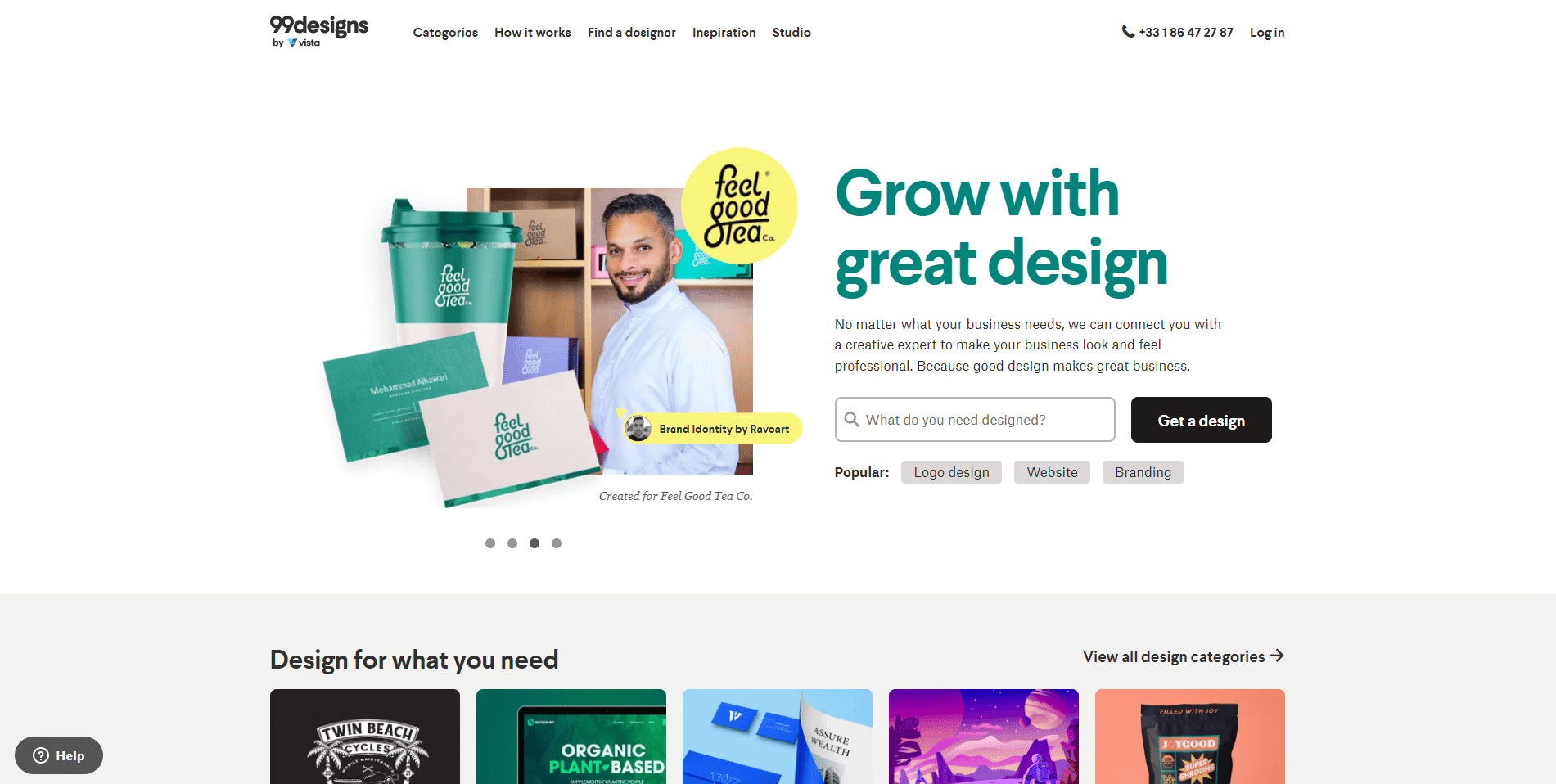
Task: Click the 99designs logo
Action: (319, 31)
